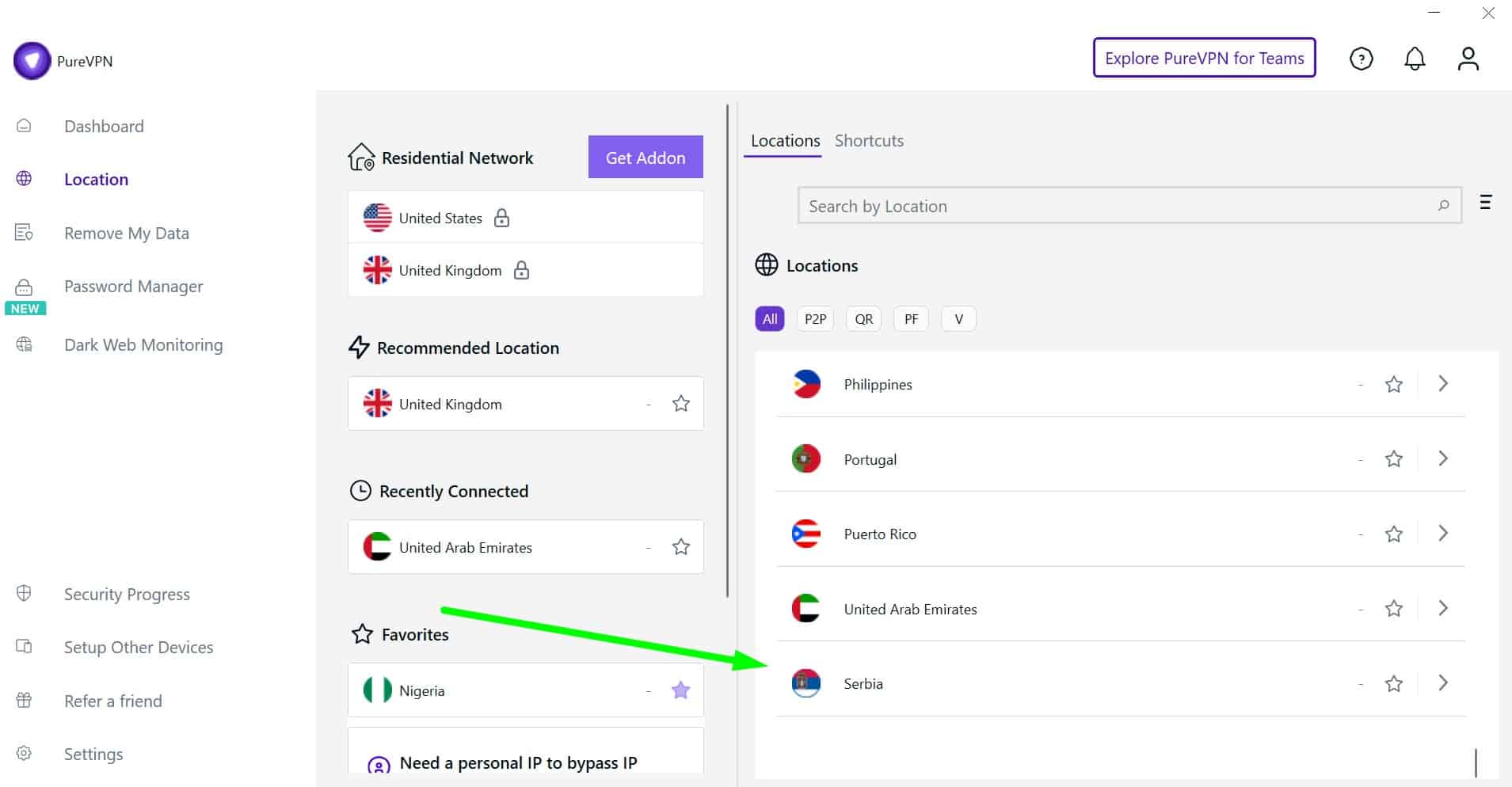The image size is (1512, 787).
Task: Click the left panel vertical scrollbar
Action: [727, 351]
